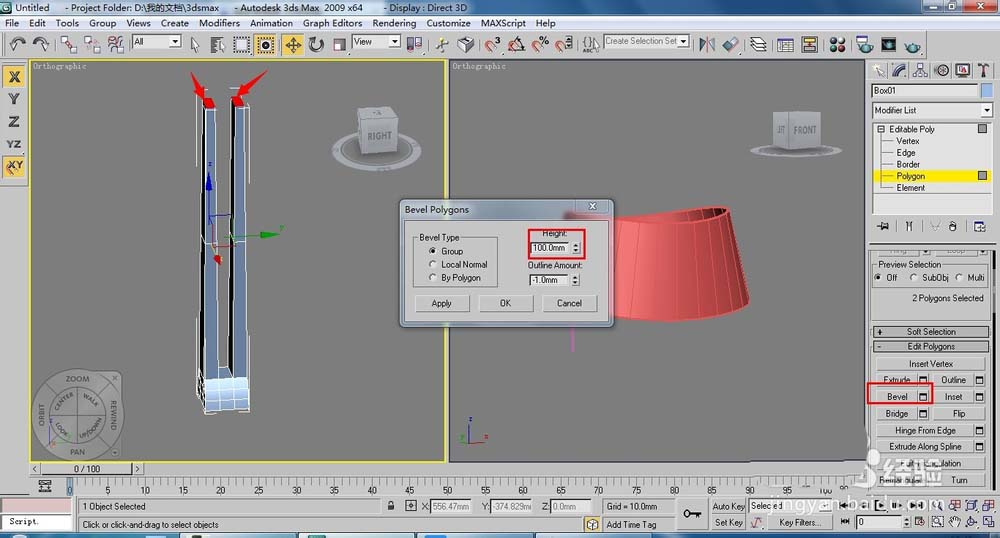The height and width of the screenshot is (538, 1000).
Task: Click Apply in Bevel Polygons dialog
Action: [x=441, y=303]
